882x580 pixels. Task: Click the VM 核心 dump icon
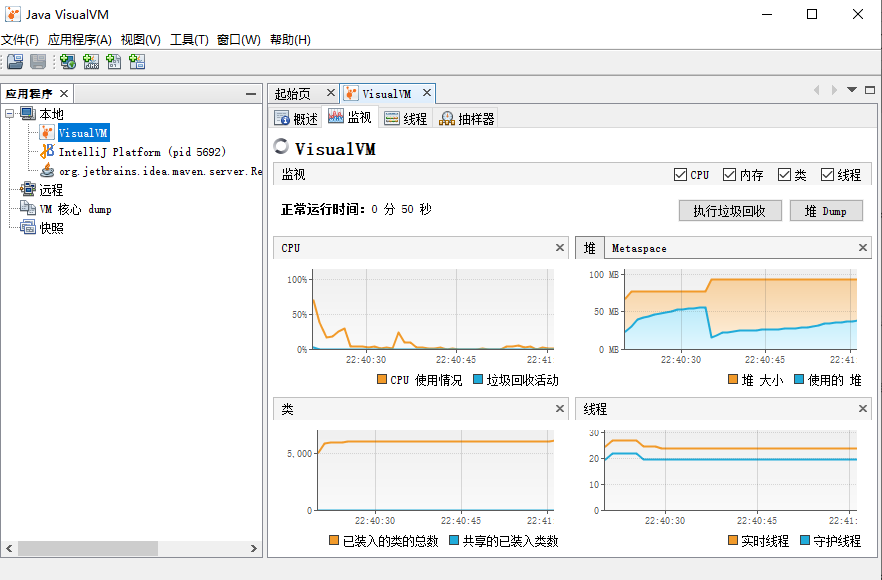pyautogui.click(x=28, y=208)
